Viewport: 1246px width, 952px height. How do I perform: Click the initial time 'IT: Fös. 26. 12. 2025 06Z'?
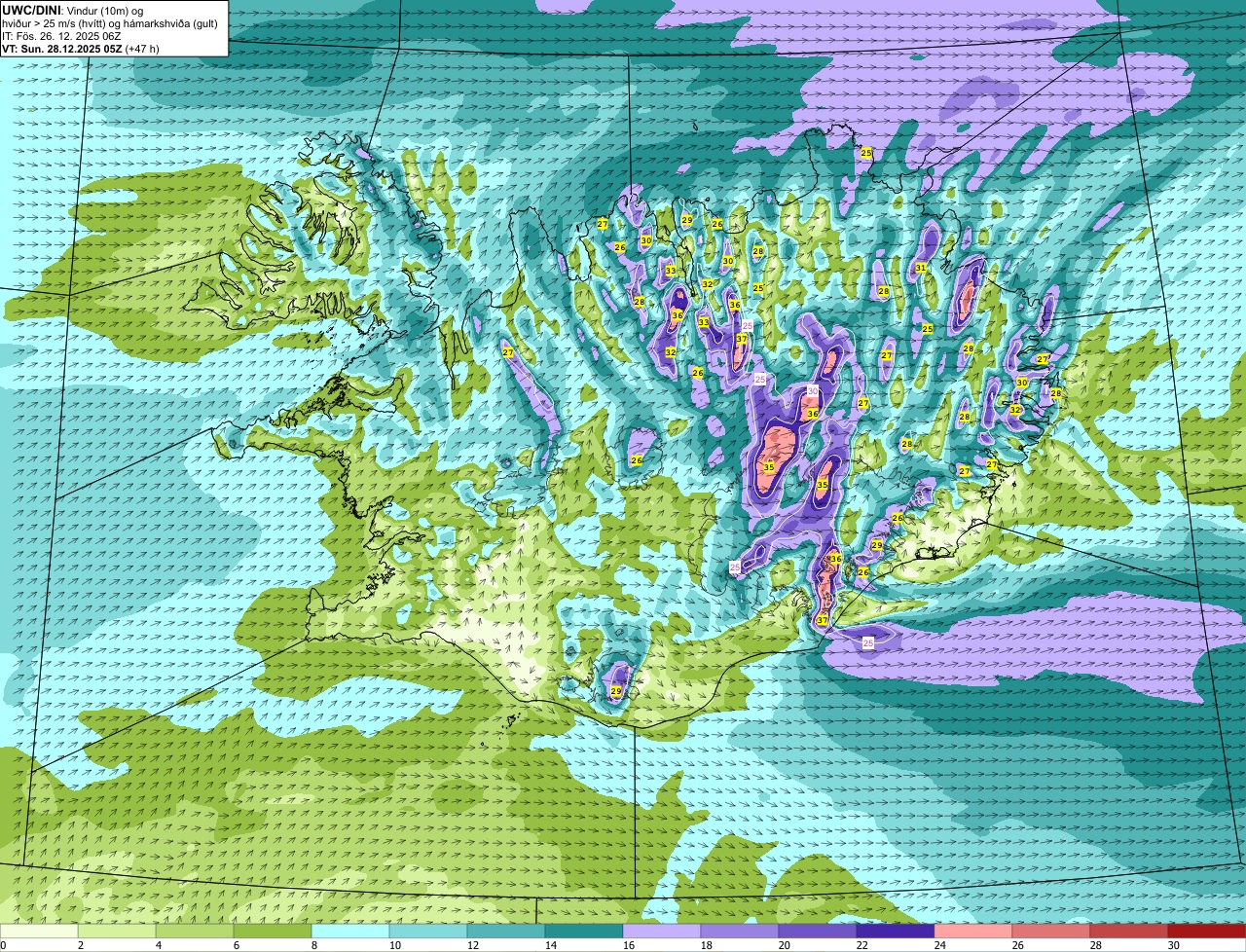pos(61,35)
